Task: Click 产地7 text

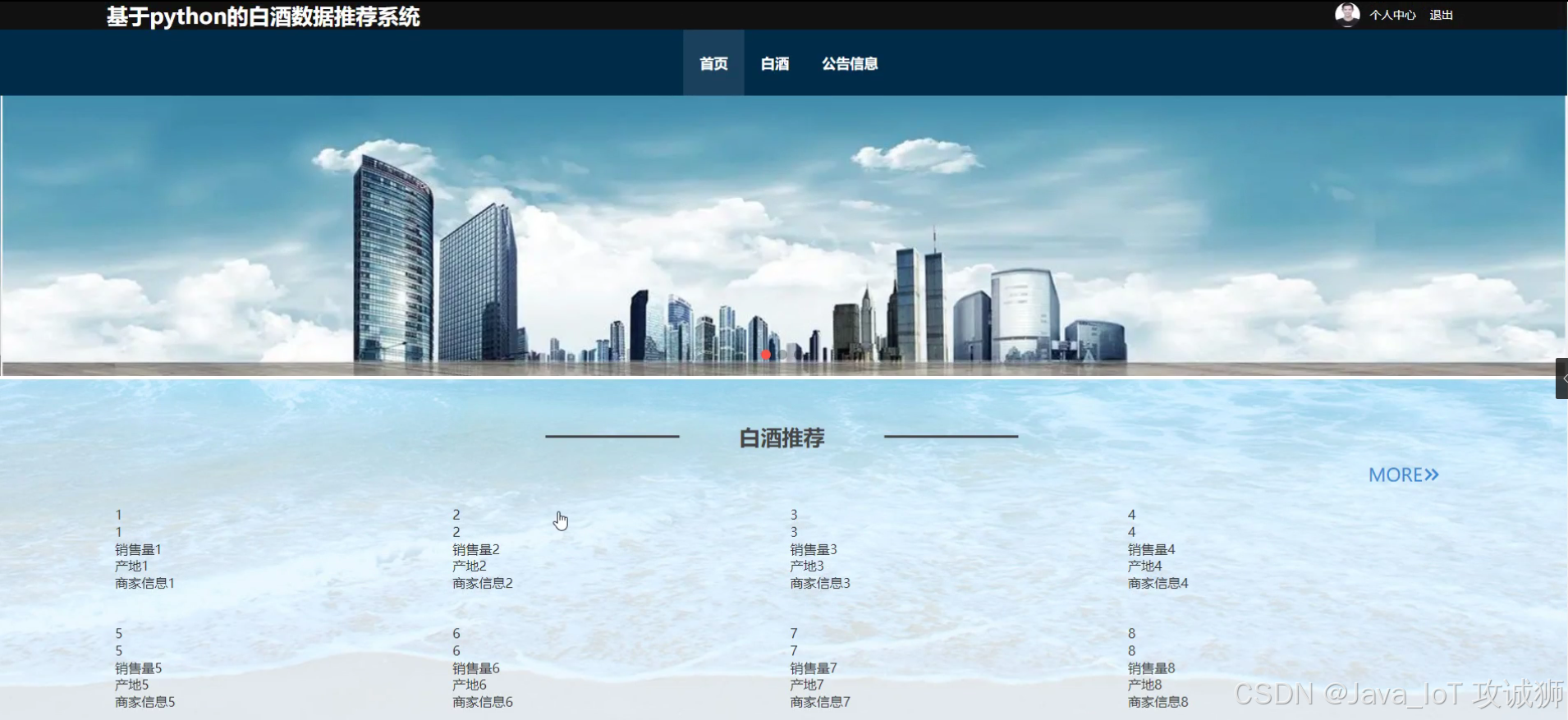Action: point(807,685)
